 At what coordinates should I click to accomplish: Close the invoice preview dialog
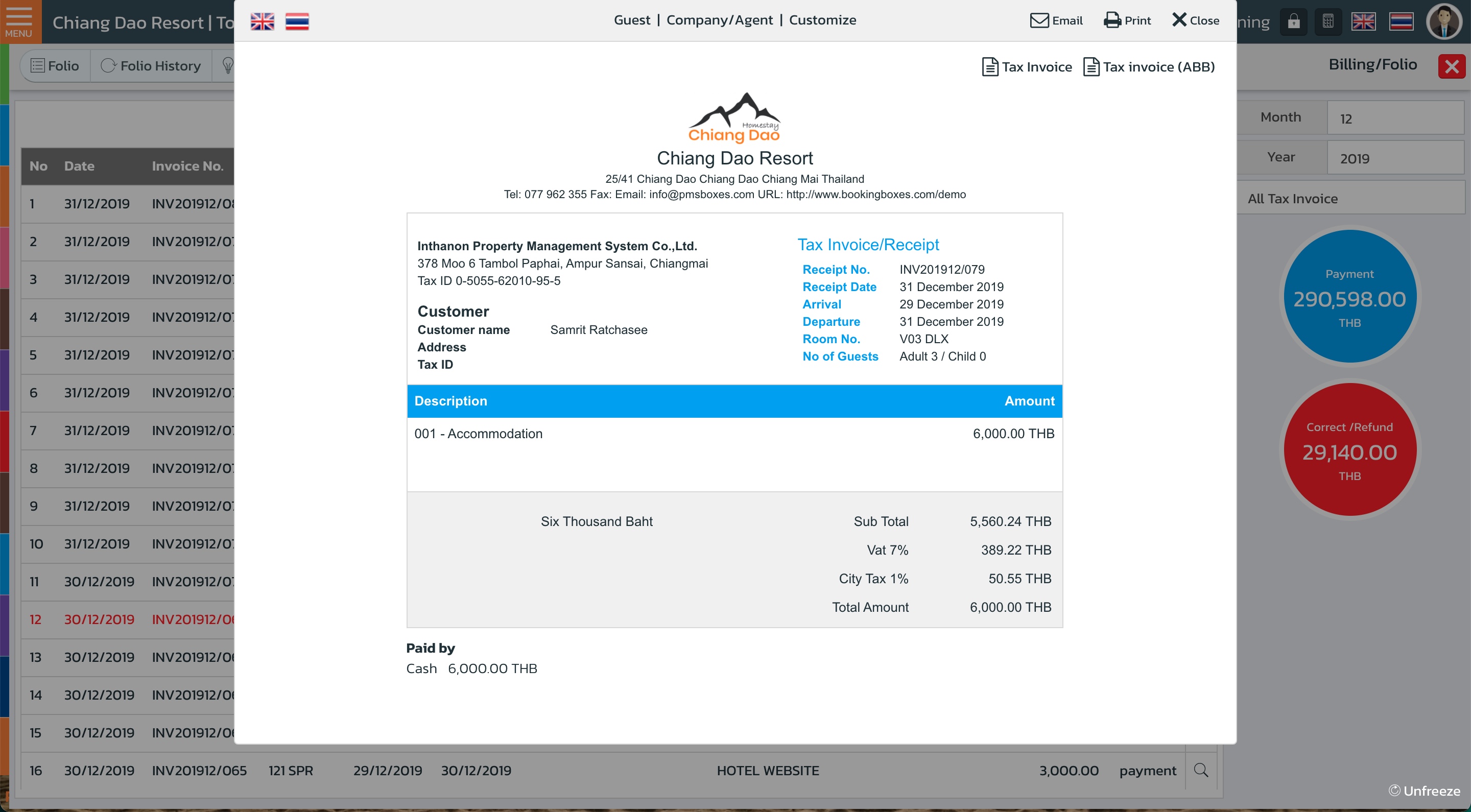click(x=1195, y=20)
